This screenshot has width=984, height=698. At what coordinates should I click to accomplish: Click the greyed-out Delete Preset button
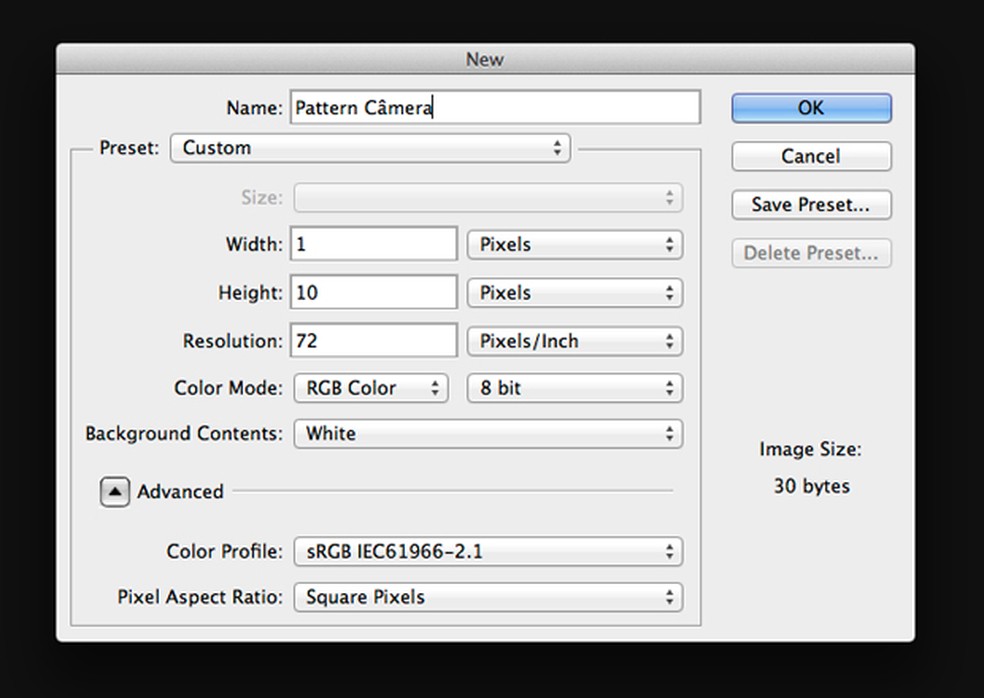(810, 253)
